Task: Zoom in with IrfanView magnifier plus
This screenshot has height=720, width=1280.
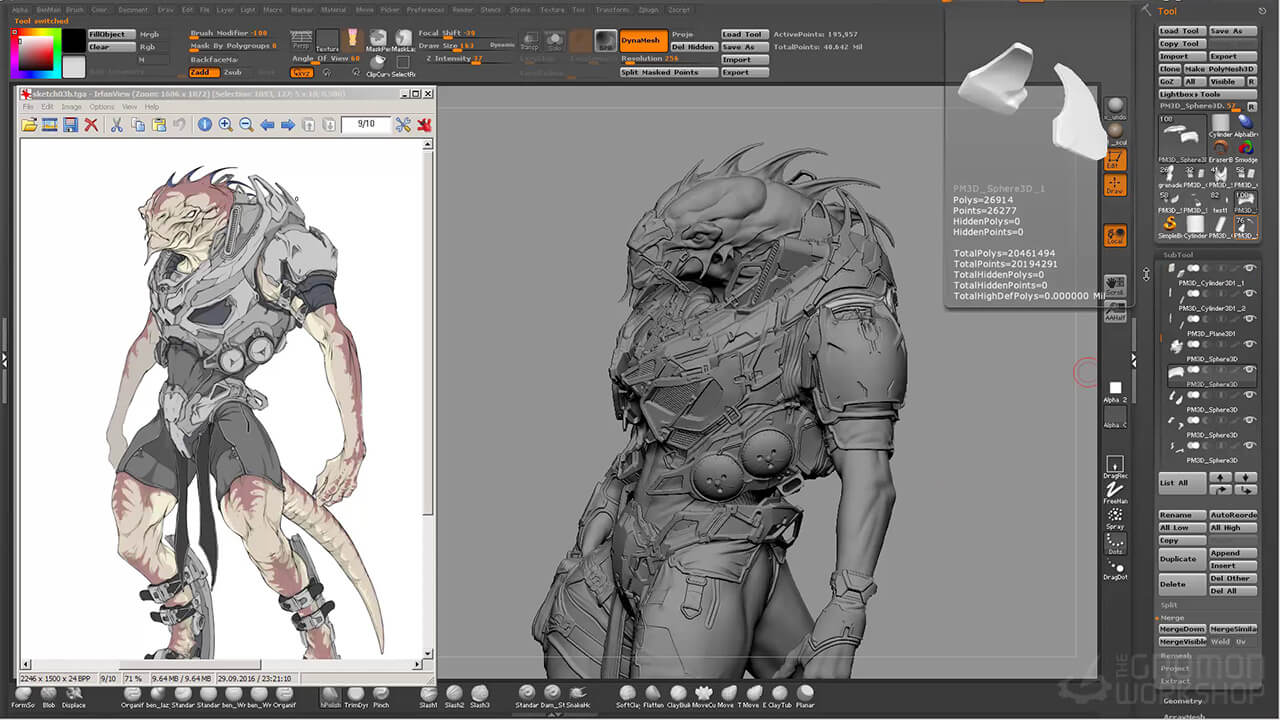Action: 226,125
